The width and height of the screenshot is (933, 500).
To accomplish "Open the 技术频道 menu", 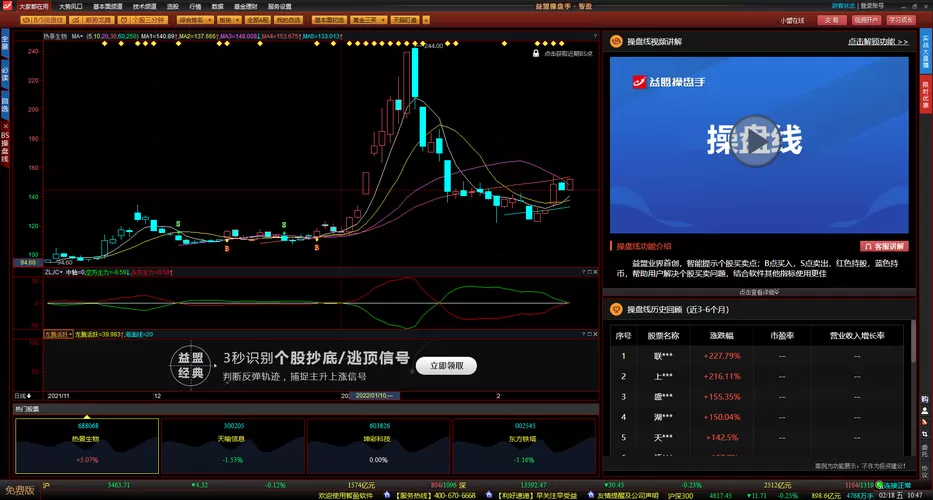I will (145, 7).
